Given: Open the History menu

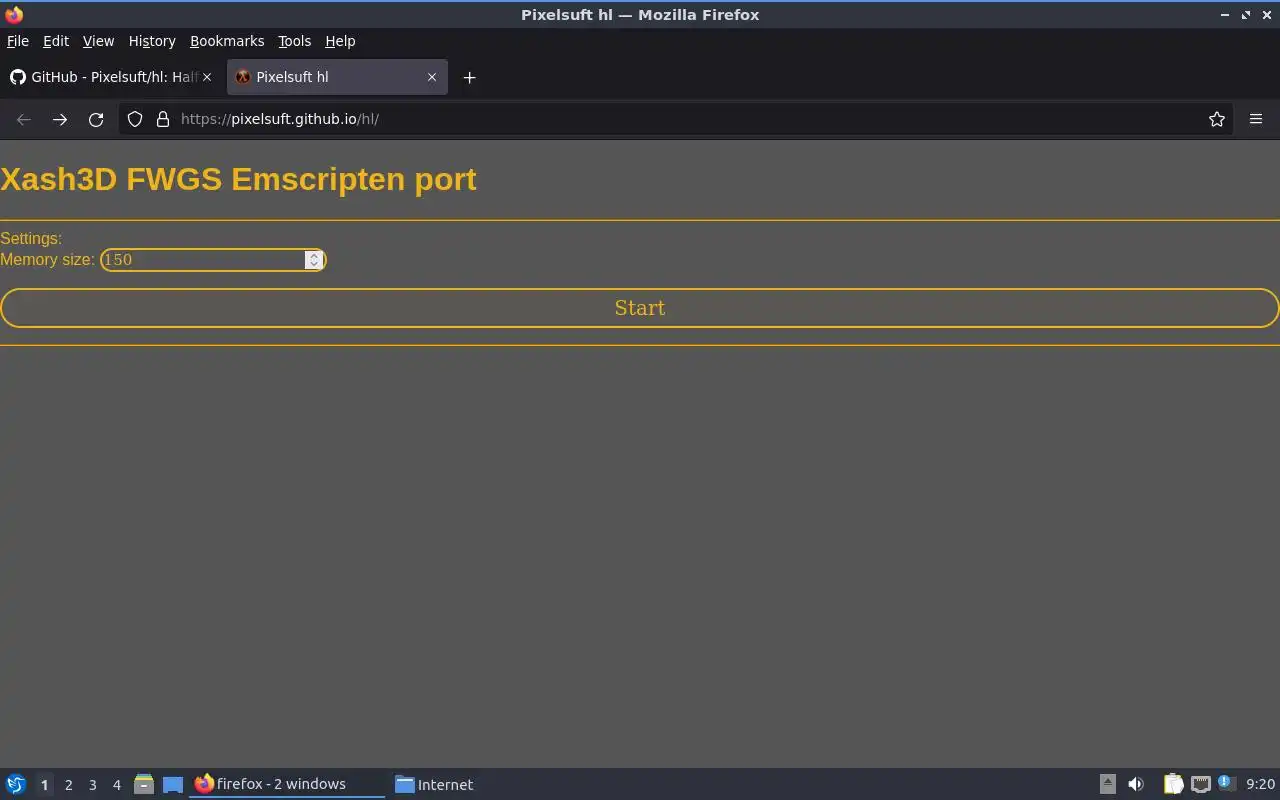Looking at the screenshot, I should [152, 41].
